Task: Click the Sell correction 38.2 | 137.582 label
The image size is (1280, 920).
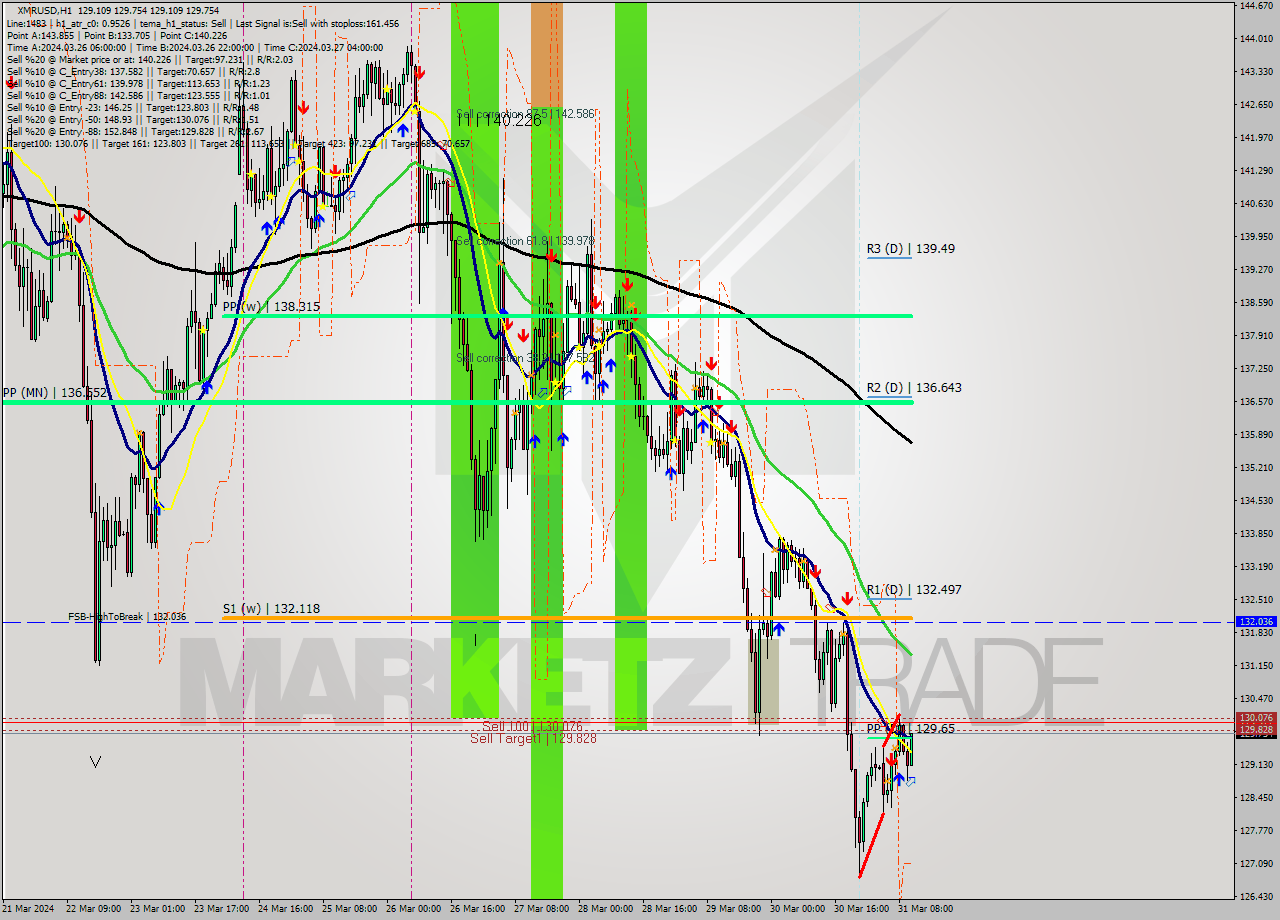Action: [525, 357]
